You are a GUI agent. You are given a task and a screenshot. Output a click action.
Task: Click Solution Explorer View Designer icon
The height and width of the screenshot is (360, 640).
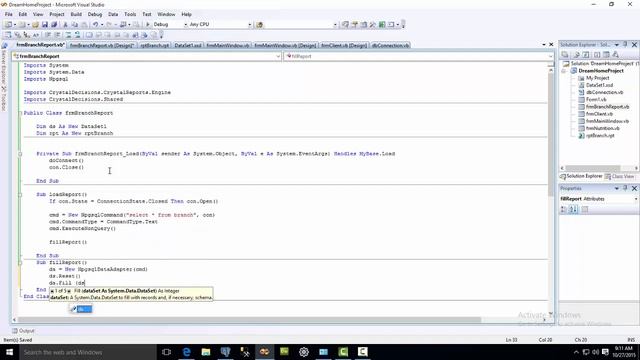[x=606, y=54]
